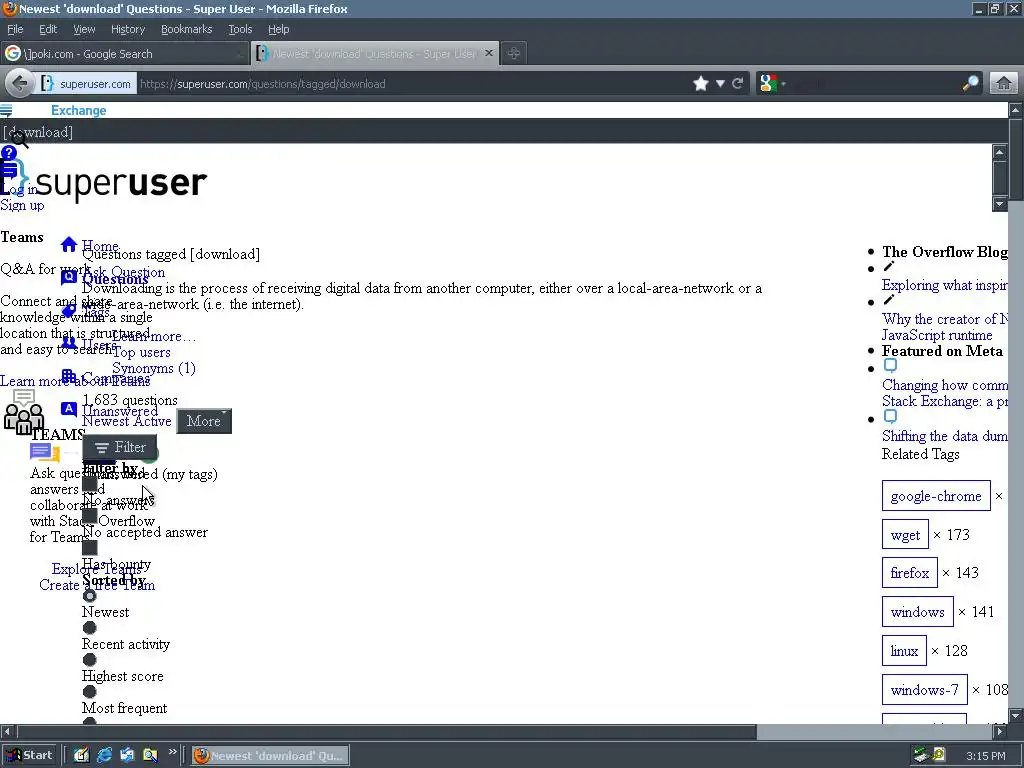Viewport: 1024px width, 768px height.
Task: Click the speech bubble icon by Shifting the data
Action: coord(890,417)
